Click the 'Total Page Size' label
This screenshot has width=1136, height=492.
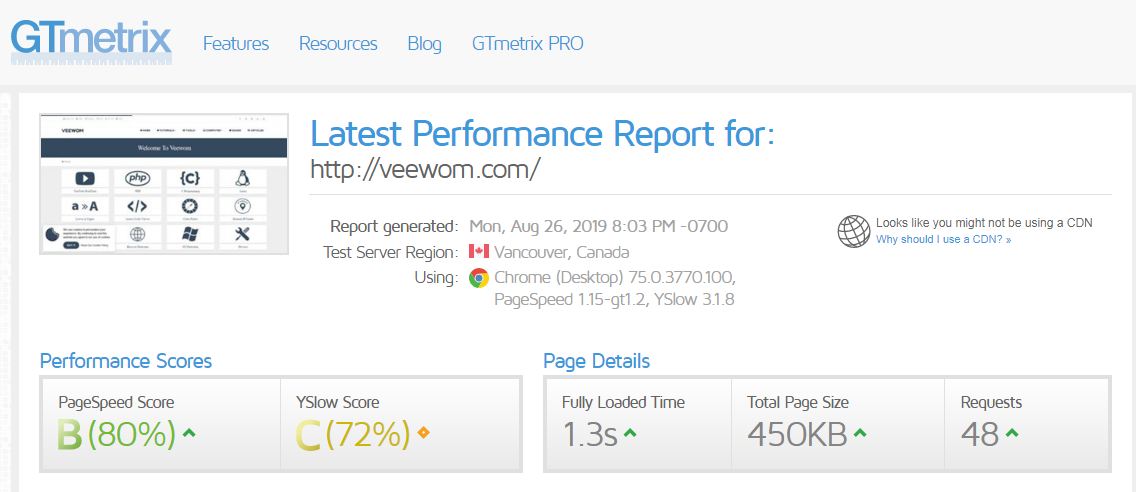pos(798,402)
